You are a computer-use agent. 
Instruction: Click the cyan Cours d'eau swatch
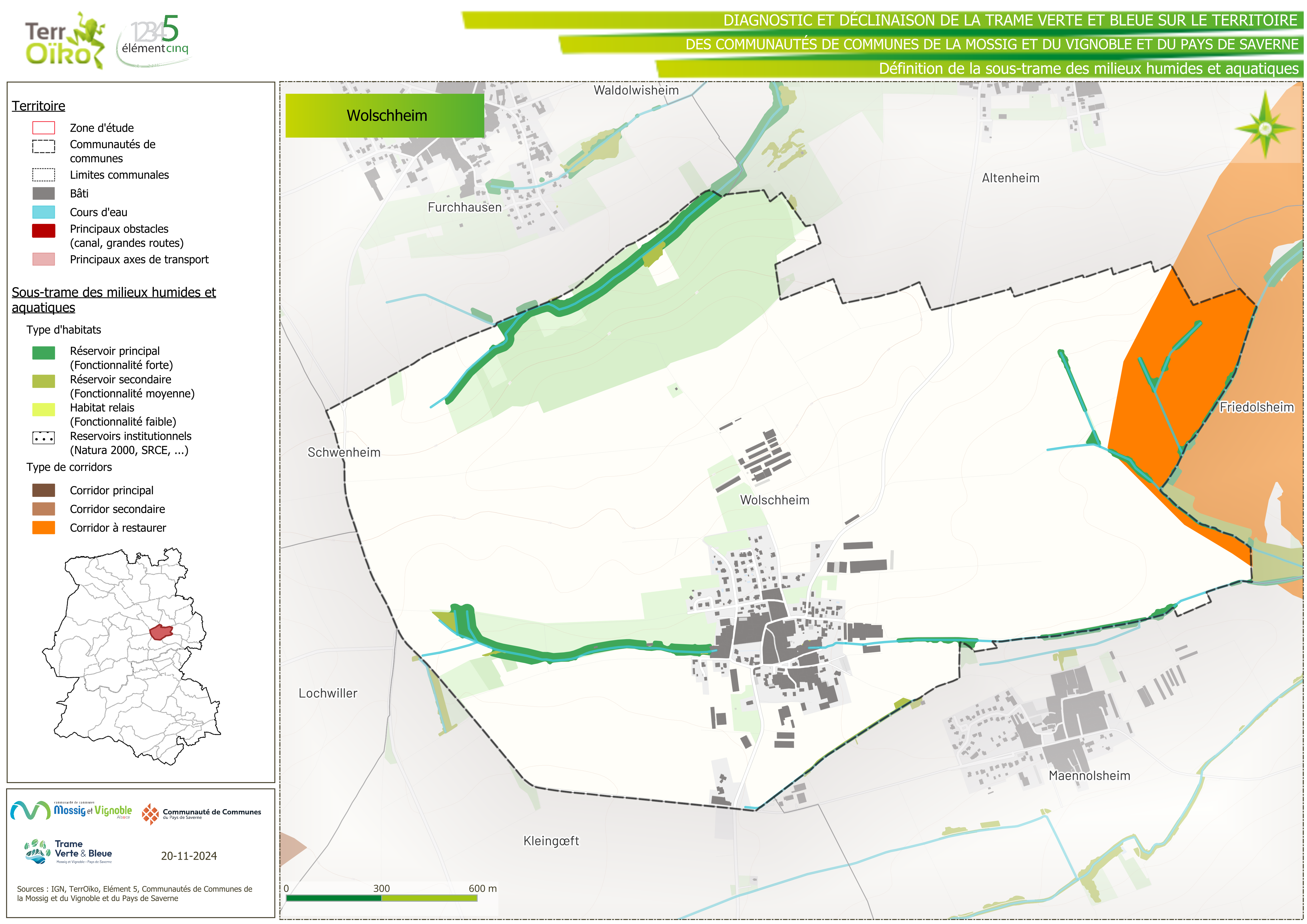[43, 212]
